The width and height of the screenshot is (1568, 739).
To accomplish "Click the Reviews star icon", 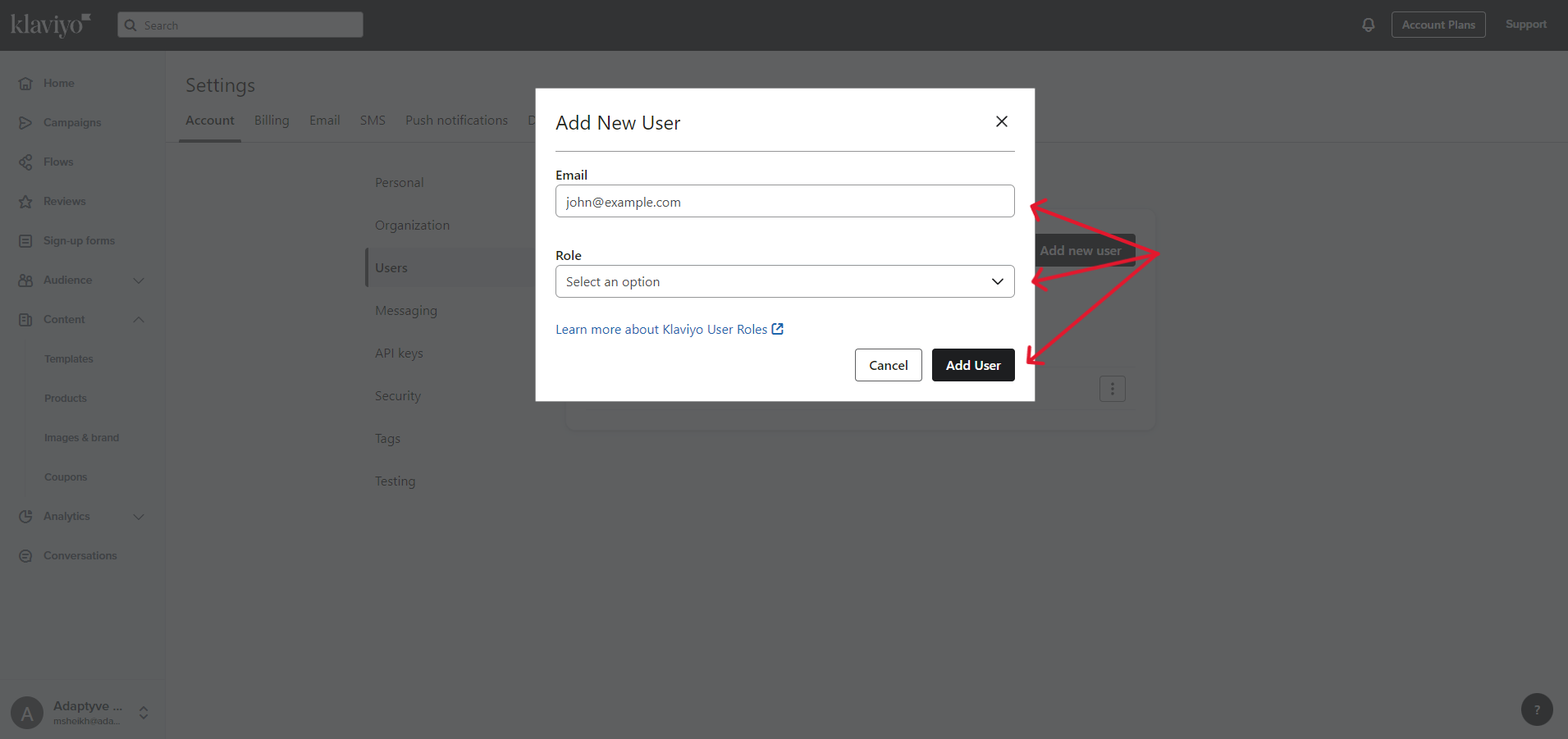I will (x=25, y=202).
